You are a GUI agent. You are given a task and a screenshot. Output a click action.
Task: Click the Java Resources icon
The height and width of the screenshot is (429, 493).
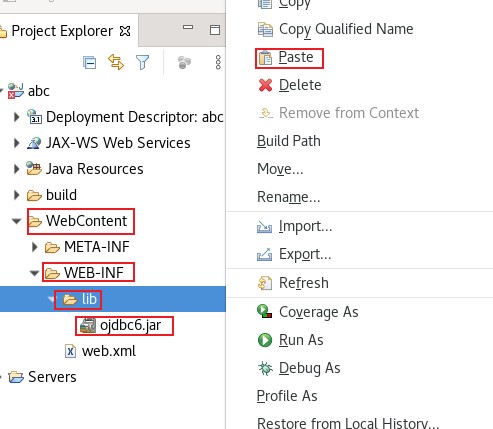[x=34, y=169]
